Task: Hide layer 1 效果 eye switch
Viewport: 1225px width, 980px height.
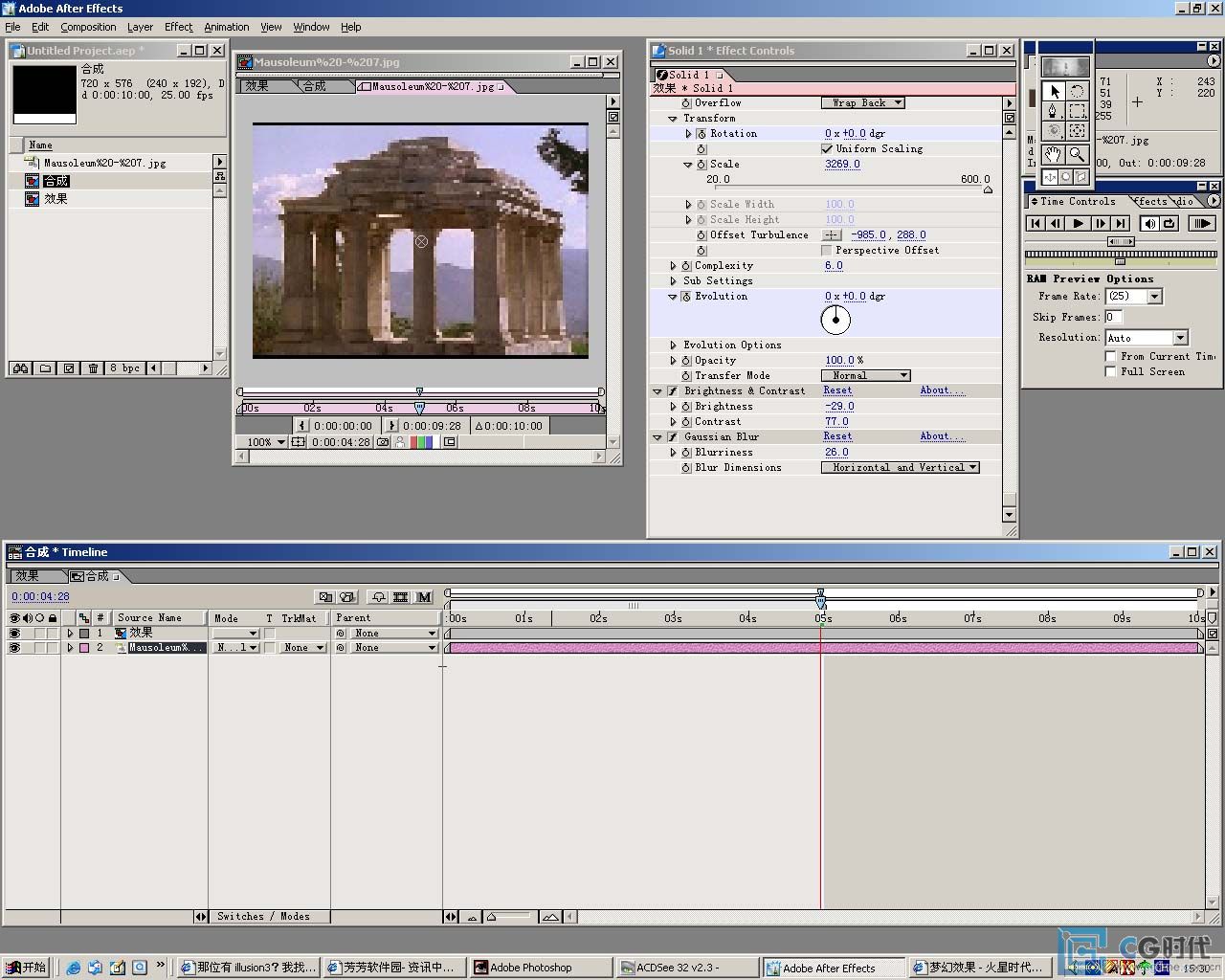Action: click(x=14, y=634)
